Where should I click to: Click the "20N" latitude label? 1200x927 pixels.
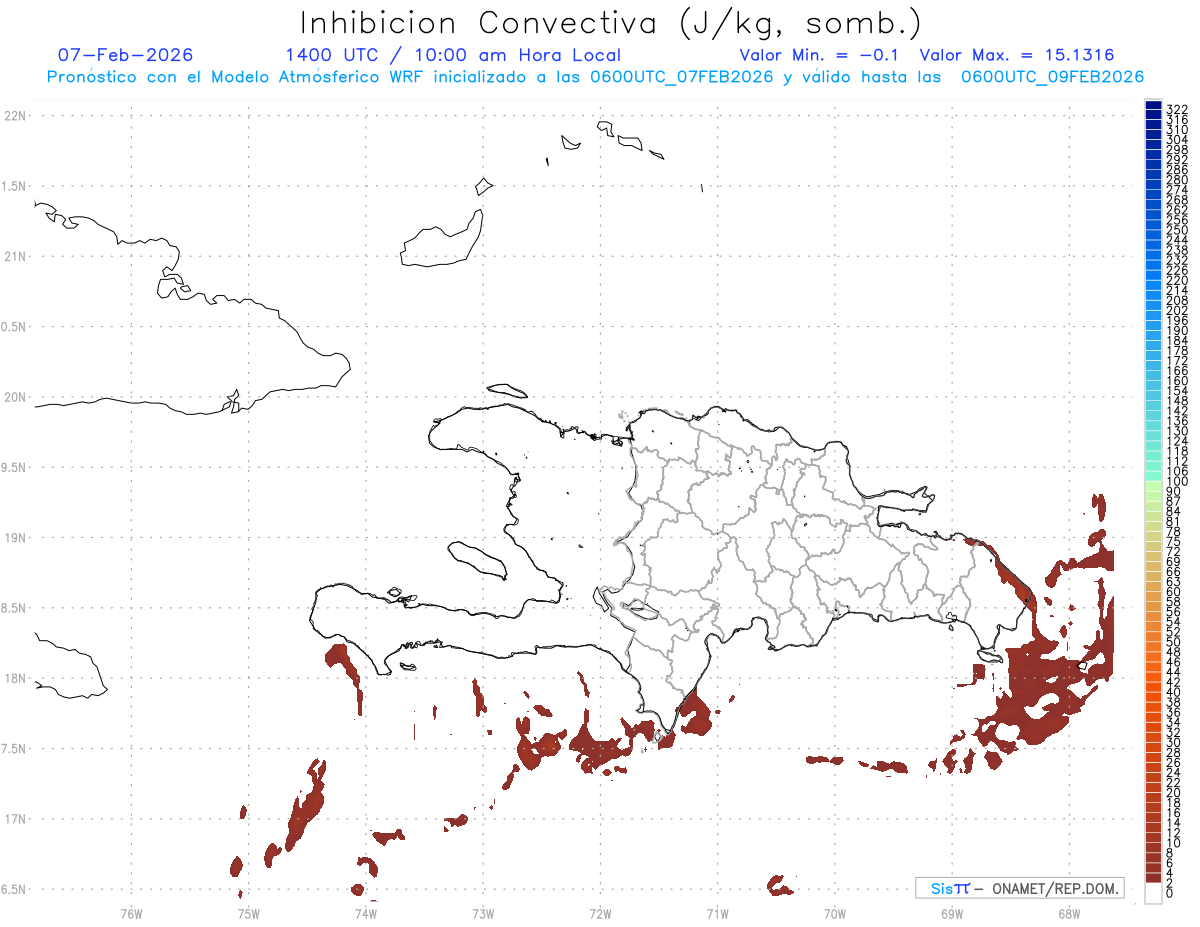coord(14,397)
